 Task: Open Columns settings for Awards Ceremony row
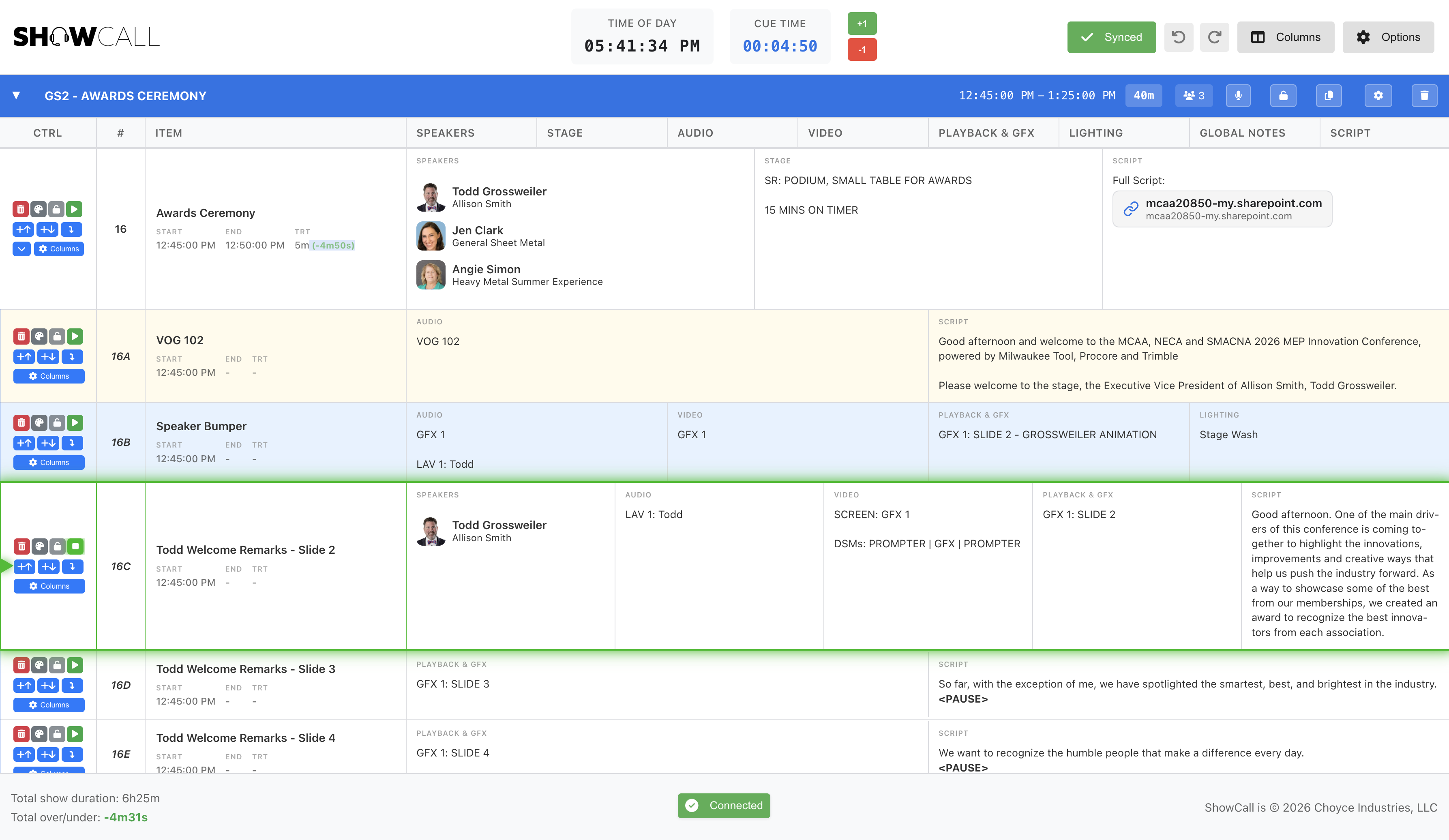point(59,249)
